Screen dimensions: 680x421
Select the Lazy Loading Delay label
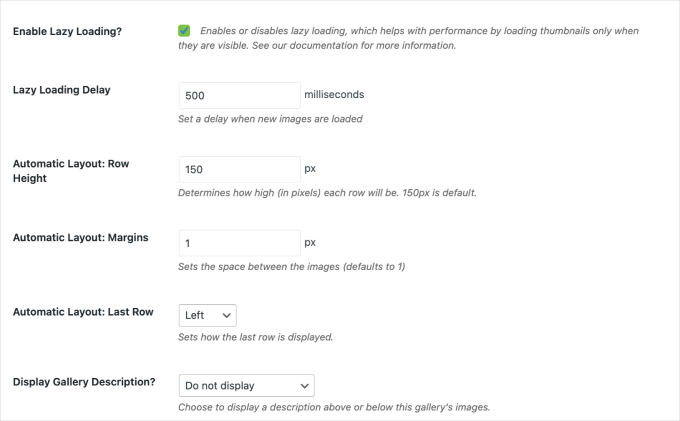coord(61,89)
